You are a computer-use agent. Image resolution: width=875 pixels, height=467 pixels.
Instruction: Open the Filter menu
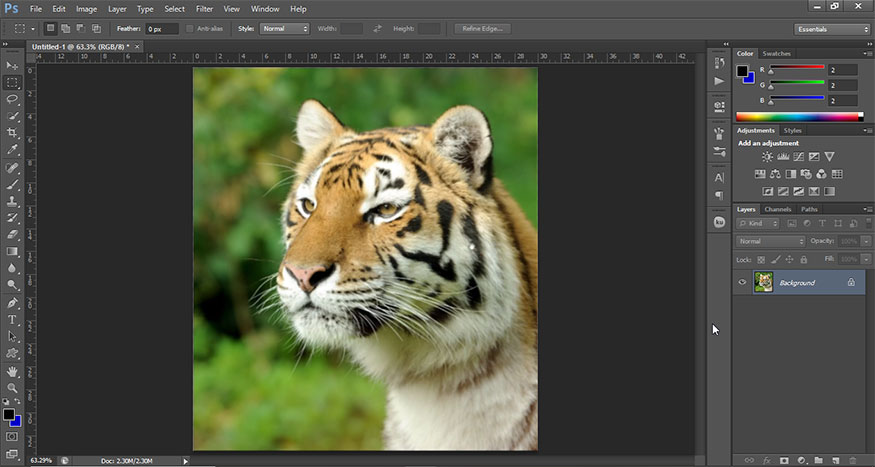point(204,9)
